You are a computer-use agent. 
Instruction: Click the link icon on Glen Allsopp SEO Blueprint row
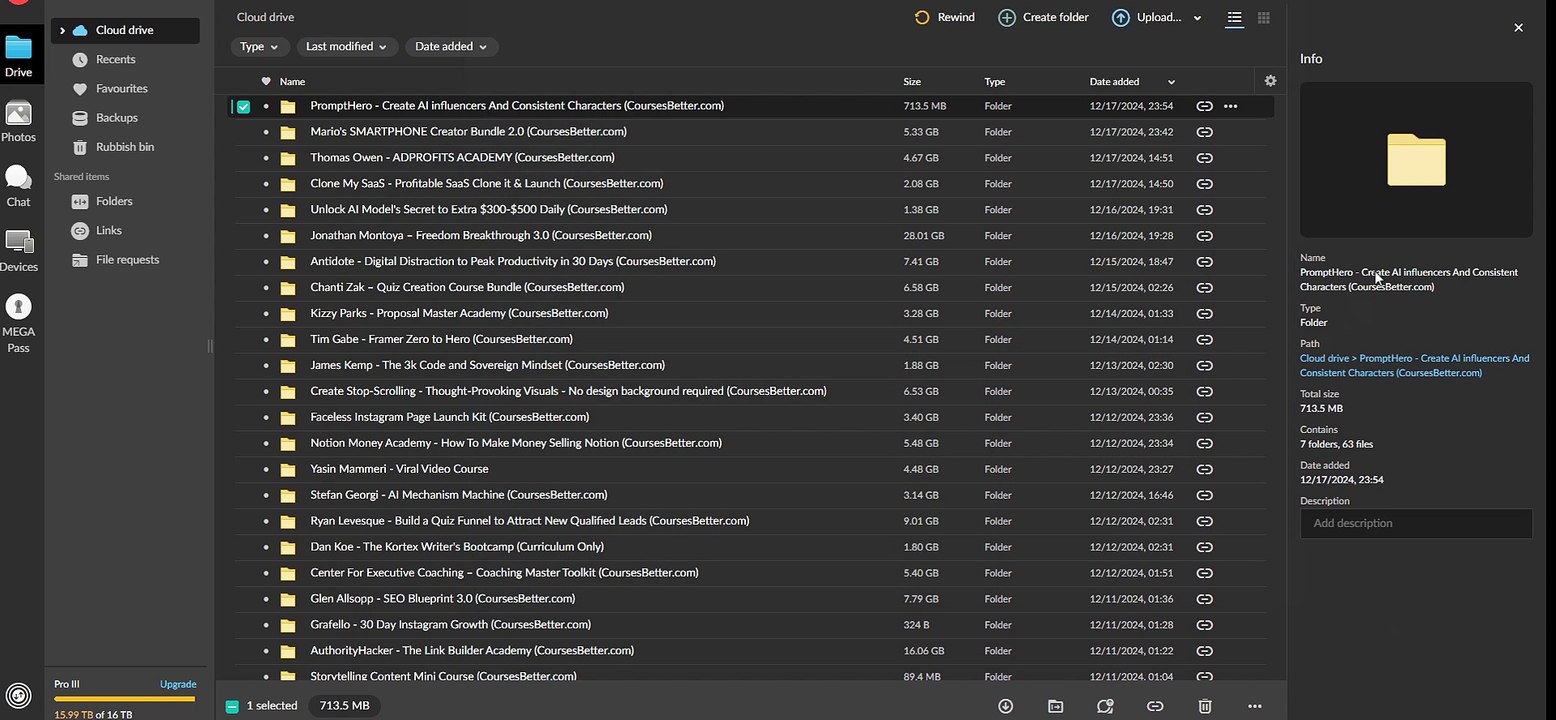click(1205, 599)
